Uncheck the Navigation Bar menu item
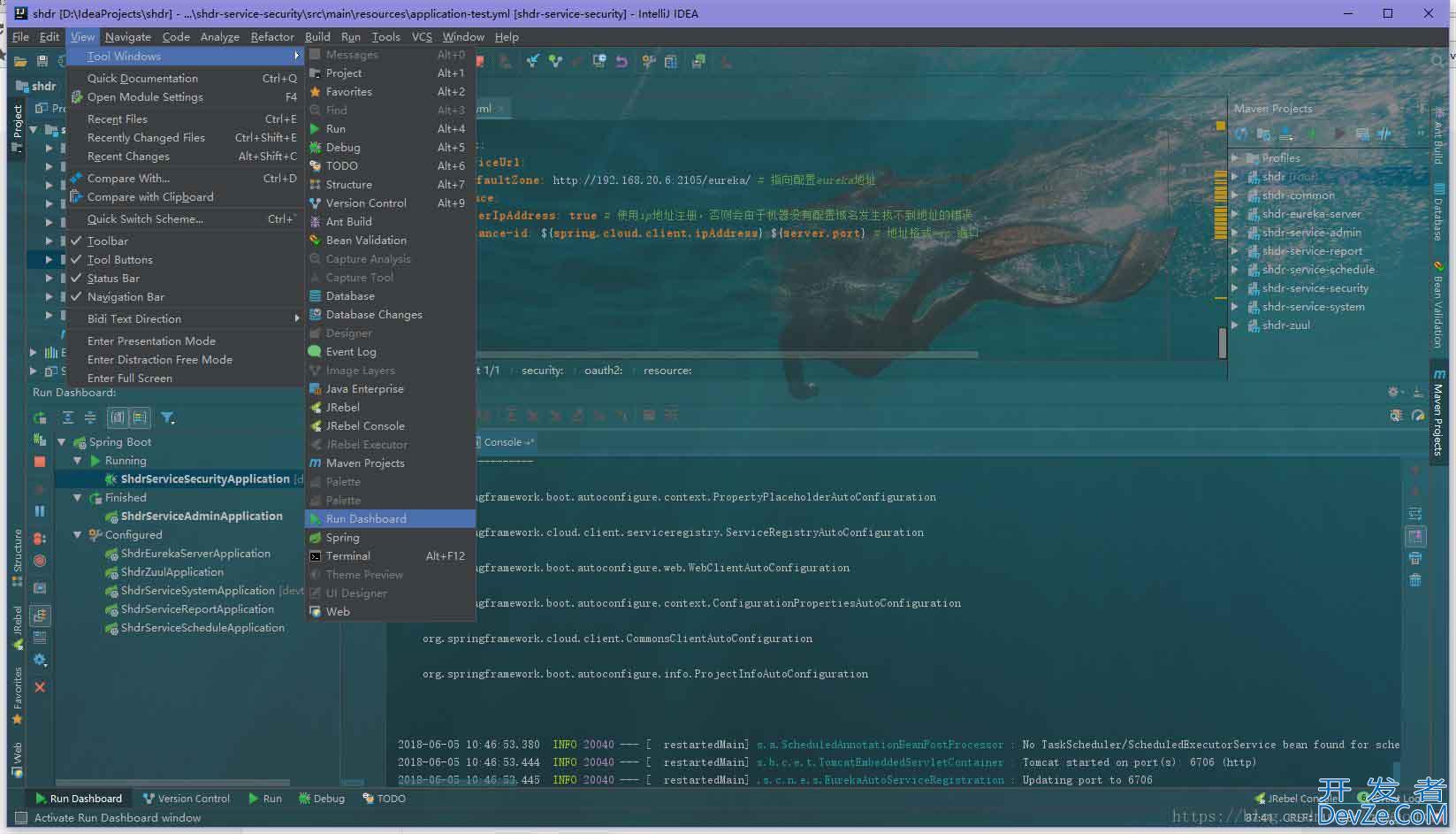Image resolution: width=1456 pixels, height=834 pixels. click(186, 297)
